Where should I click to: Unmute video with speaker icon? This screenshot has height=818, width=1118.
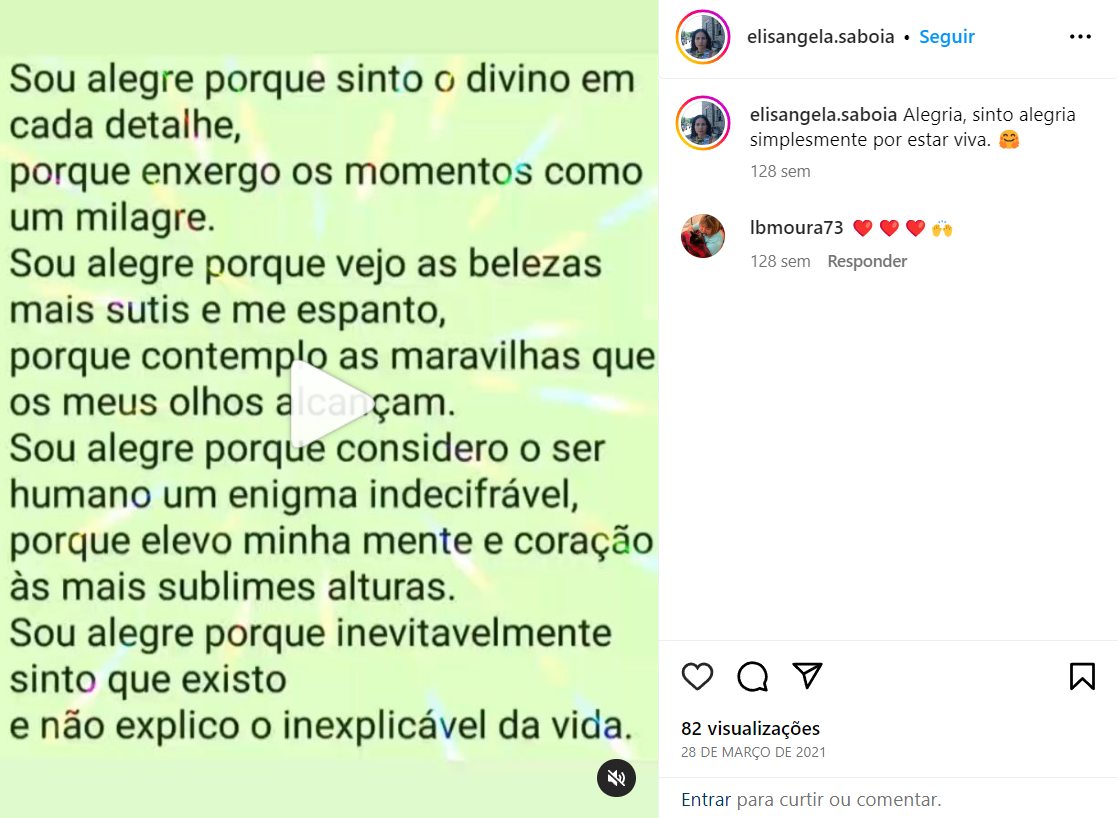(616, 777)
